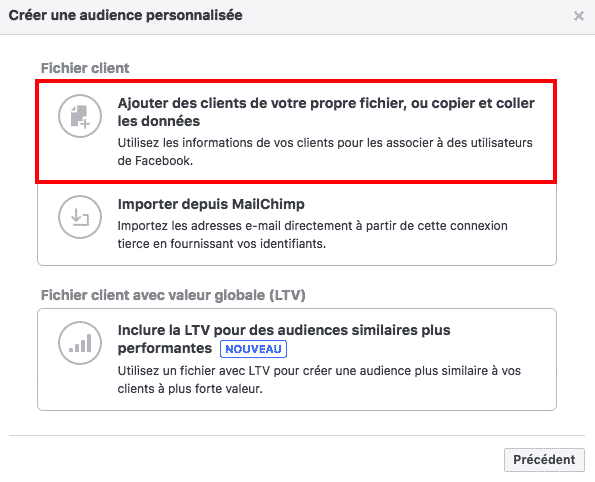The image size is (595, 482).
Task: Click the text les données in first option
Action: (159, 121)
